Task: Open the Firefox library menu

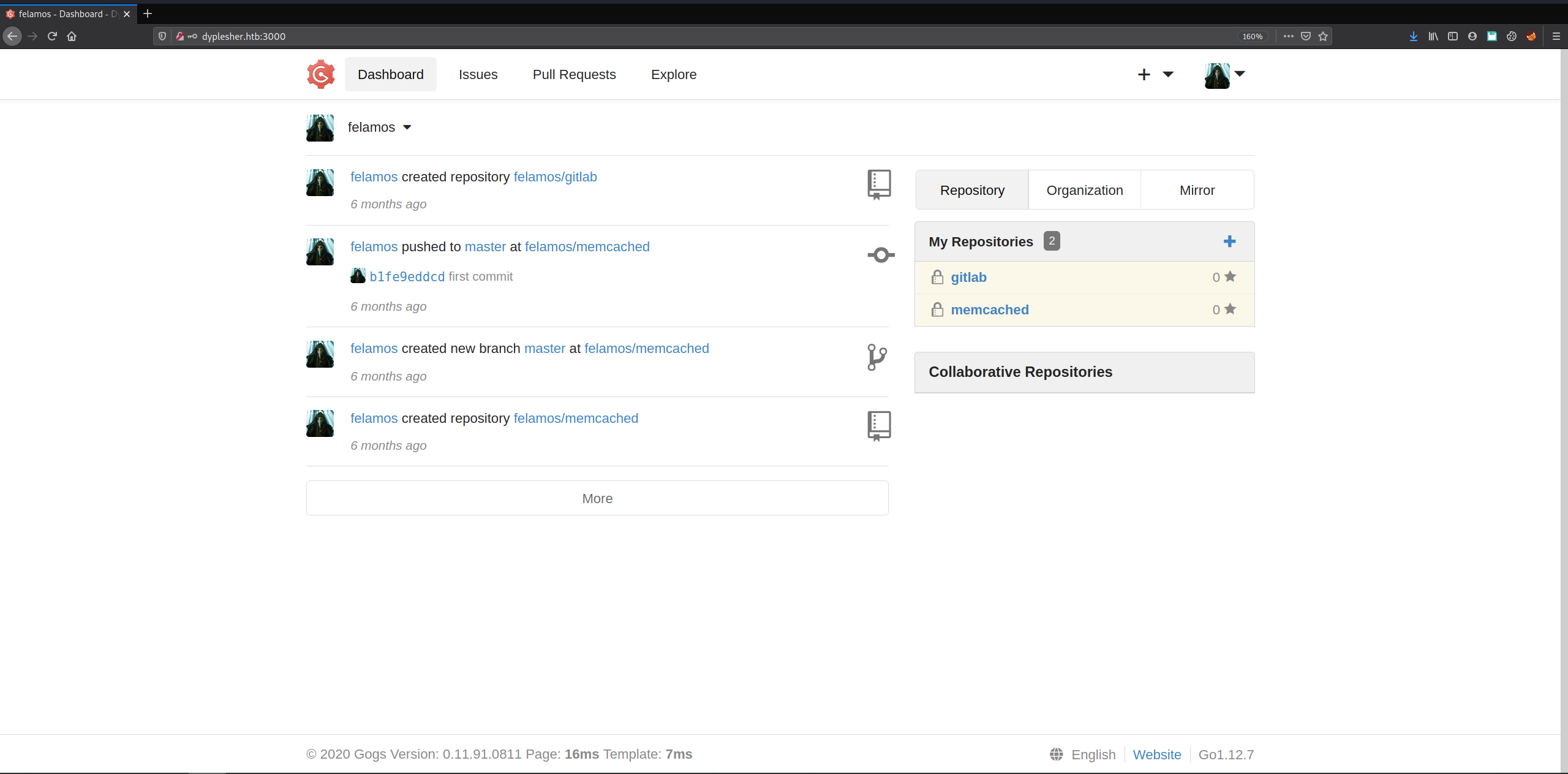Action: pyautogui.click(x=1433, y=36)
